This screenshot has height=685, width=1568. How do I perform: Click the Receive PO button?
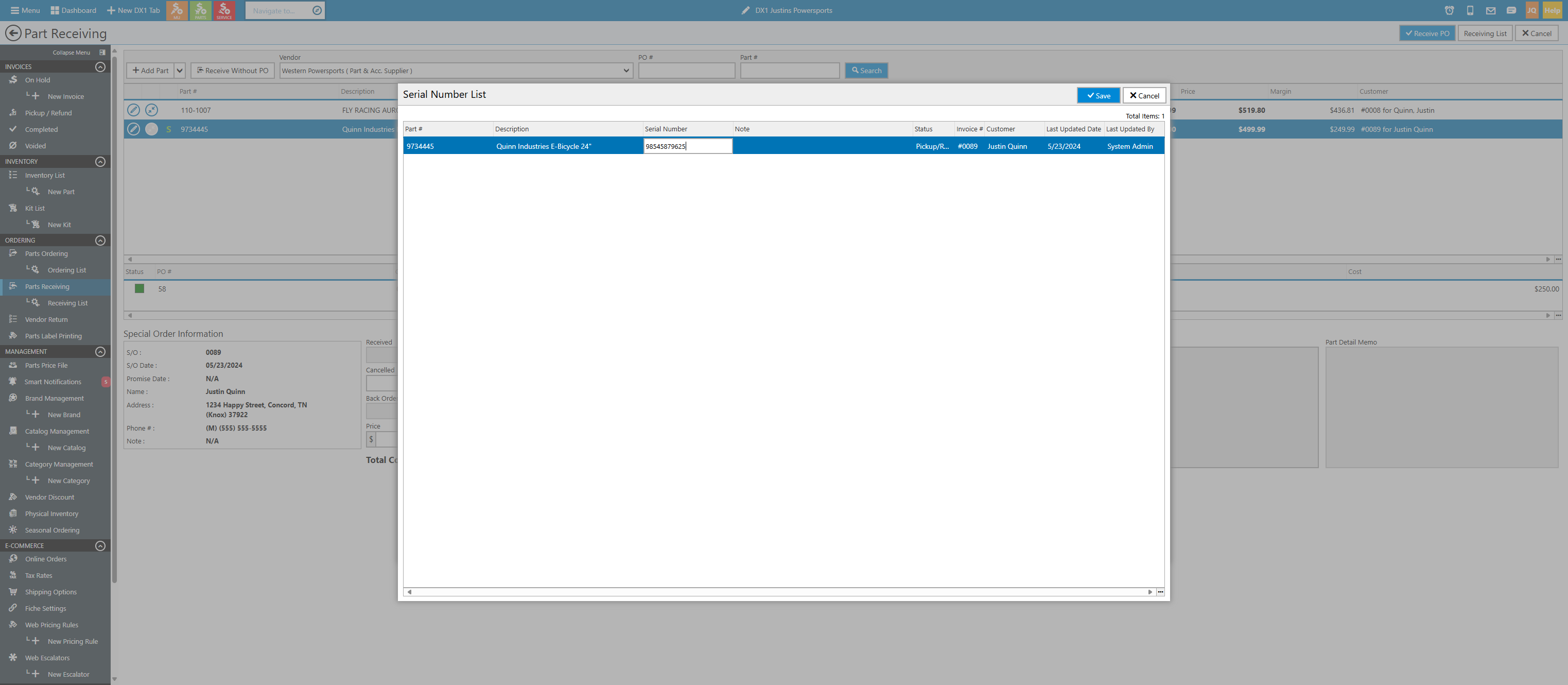pyautogui.click(x=1427, y=33)
